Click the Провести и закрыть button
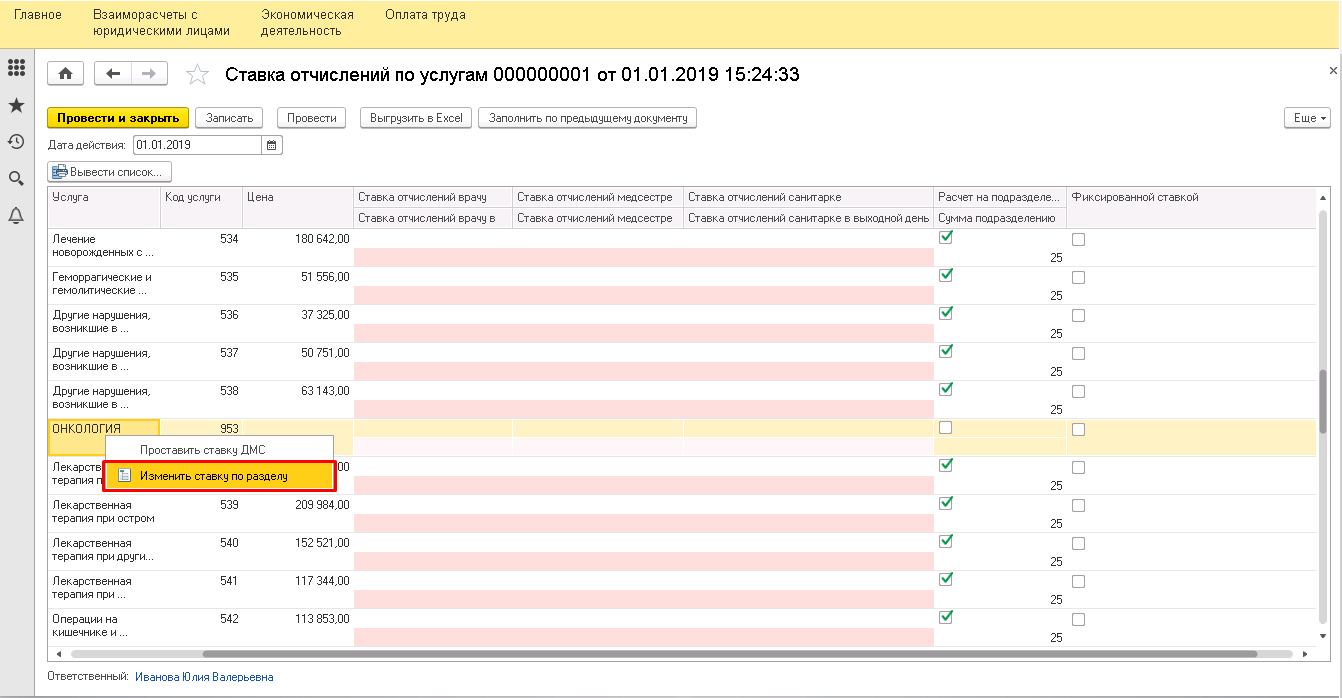1342x698 pixels. tap(117, 118)
